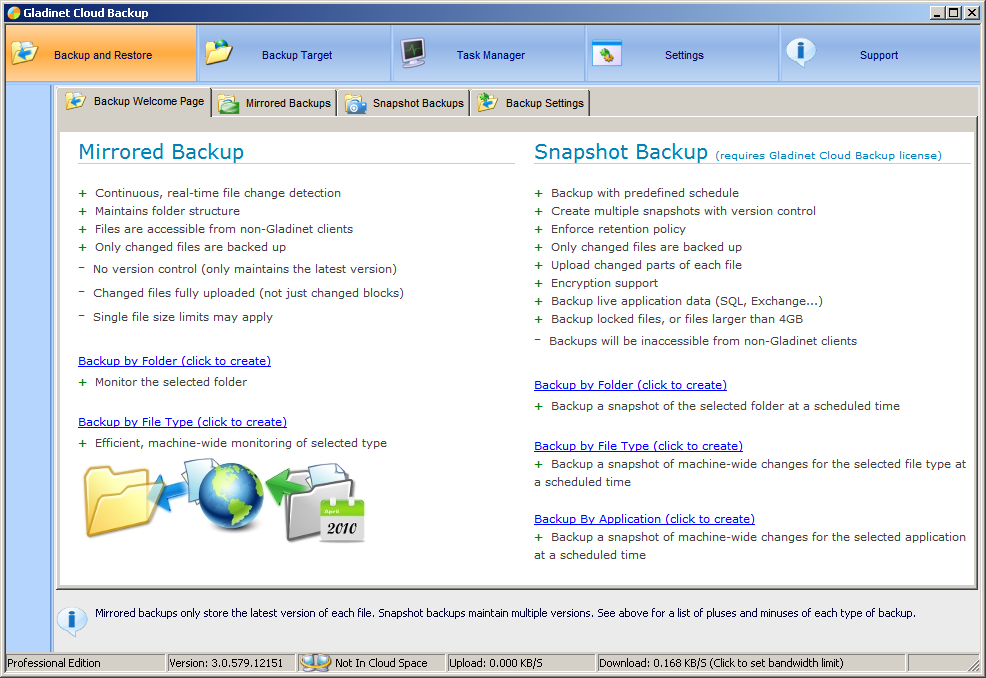Screen dimensions: 986x678
Task: Click the Backup Settings tab icon
Action: coord(487,103)
